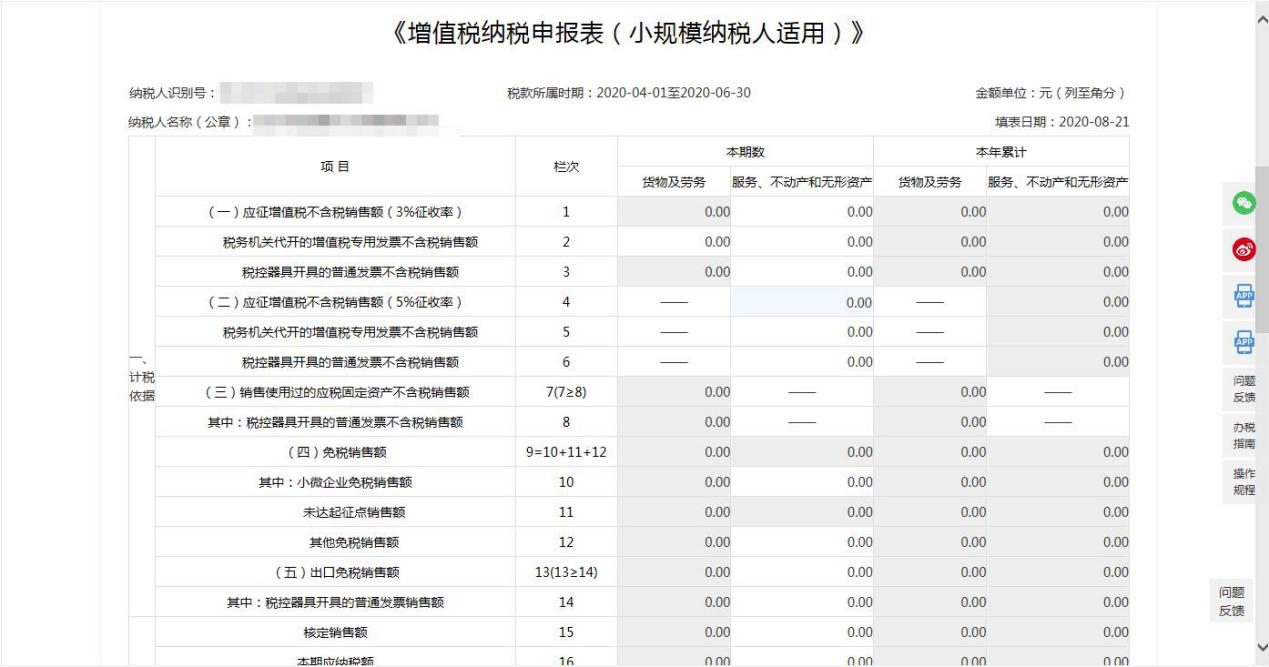Click the 9=10+11+12 row number cell

(566, 452)
